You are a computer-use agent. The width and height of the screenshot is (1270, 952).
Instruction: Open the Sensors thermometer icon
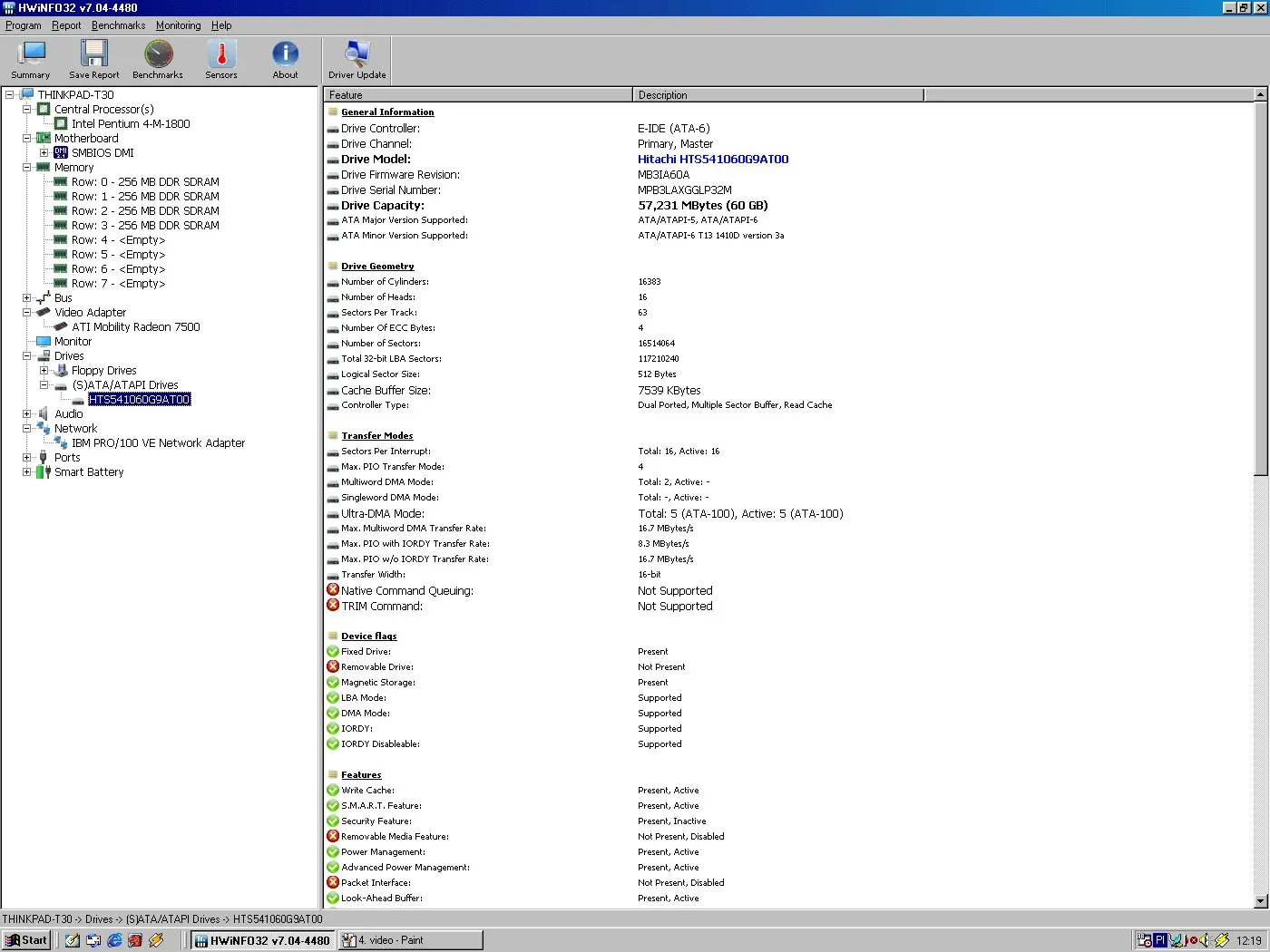[221, 53]
